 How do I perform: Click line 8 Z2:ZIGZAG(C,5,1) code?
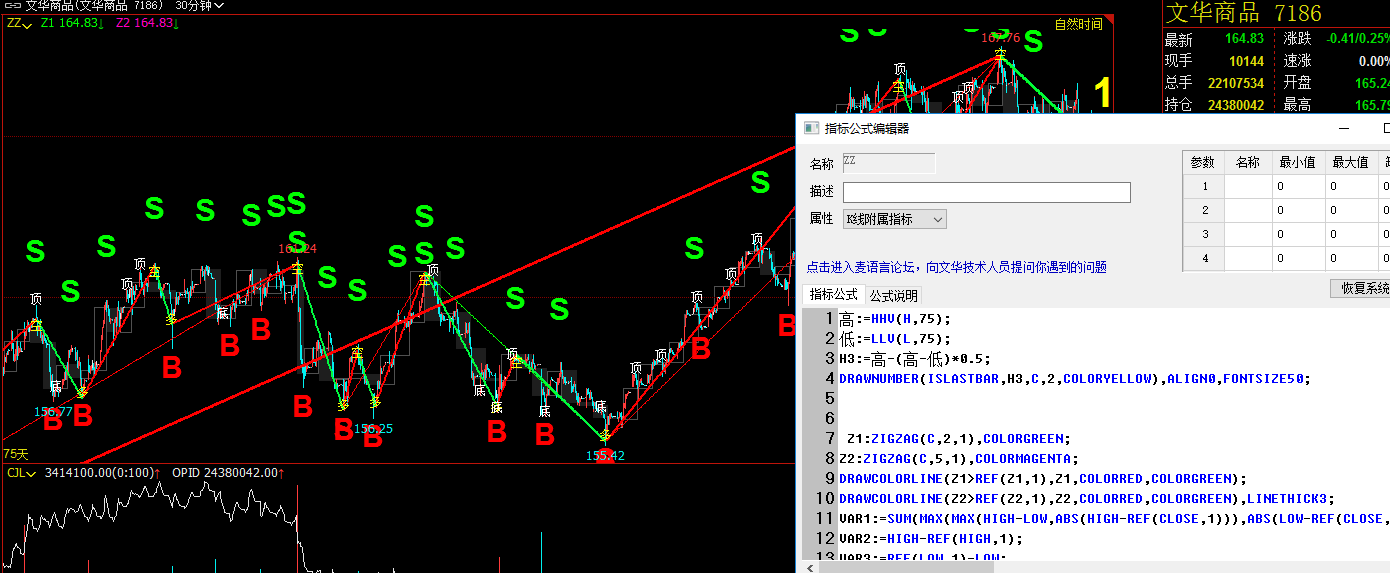(x=958, y=459)
